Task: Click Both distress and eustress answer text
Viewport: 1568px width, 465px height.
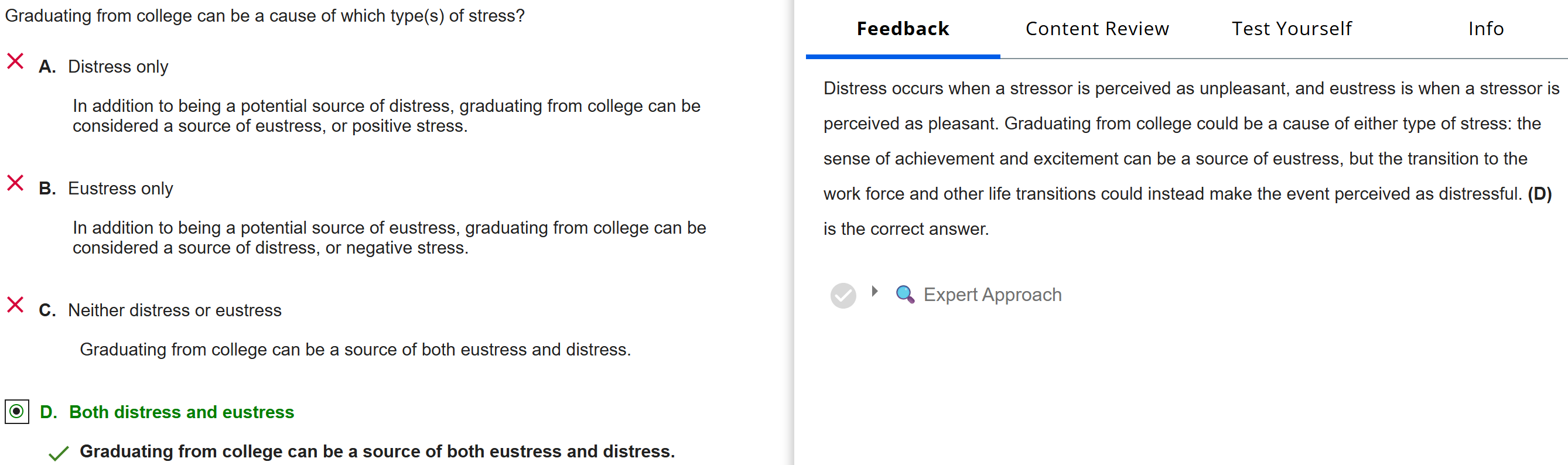Action: [182, 412]
